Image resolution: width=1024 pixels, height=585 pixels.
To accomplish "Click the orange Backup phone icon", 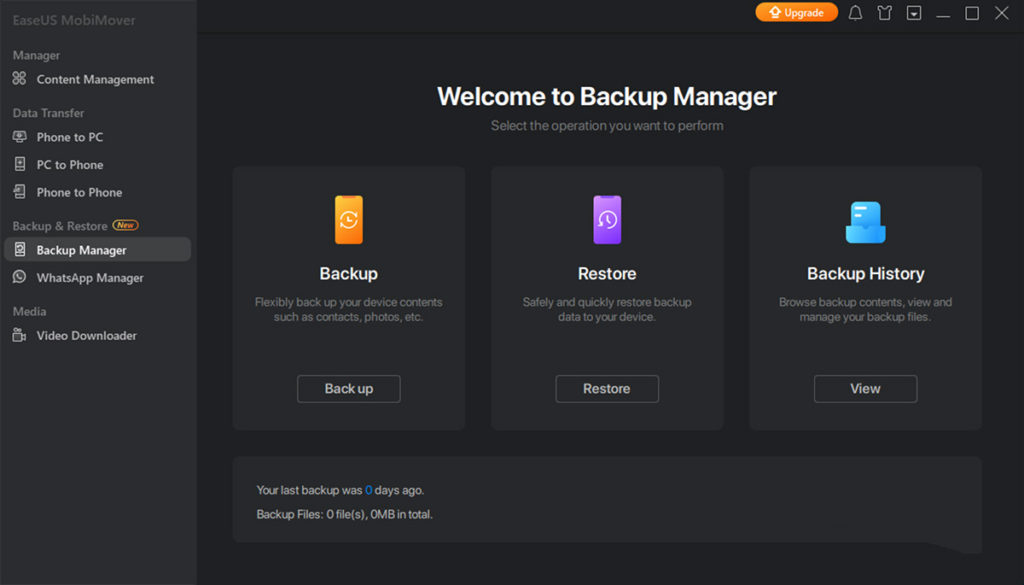I will (x=349, y=220).
